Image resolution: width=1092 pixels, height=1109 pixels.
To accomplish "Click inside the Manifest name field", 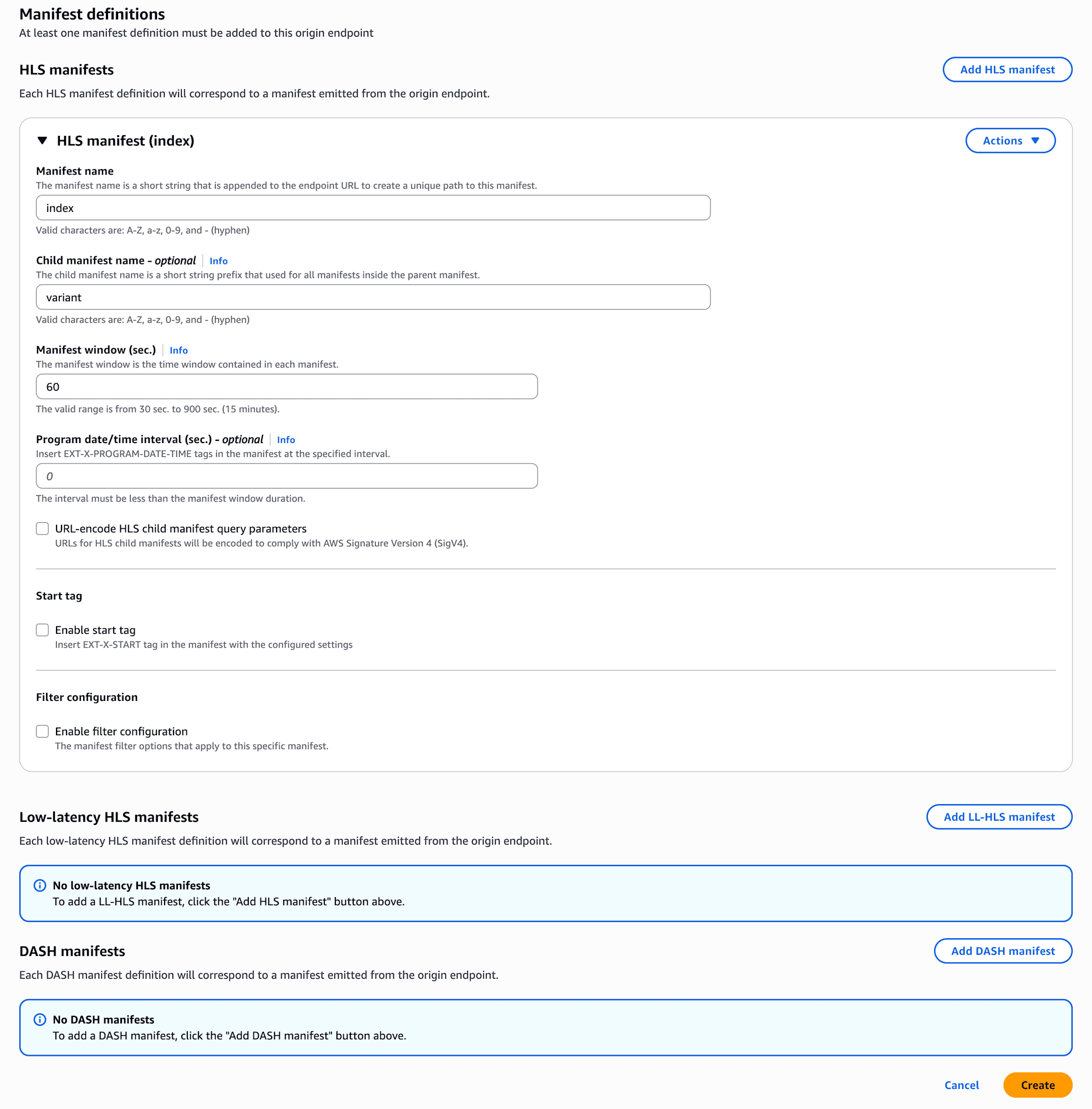I will tap(373, 208).
